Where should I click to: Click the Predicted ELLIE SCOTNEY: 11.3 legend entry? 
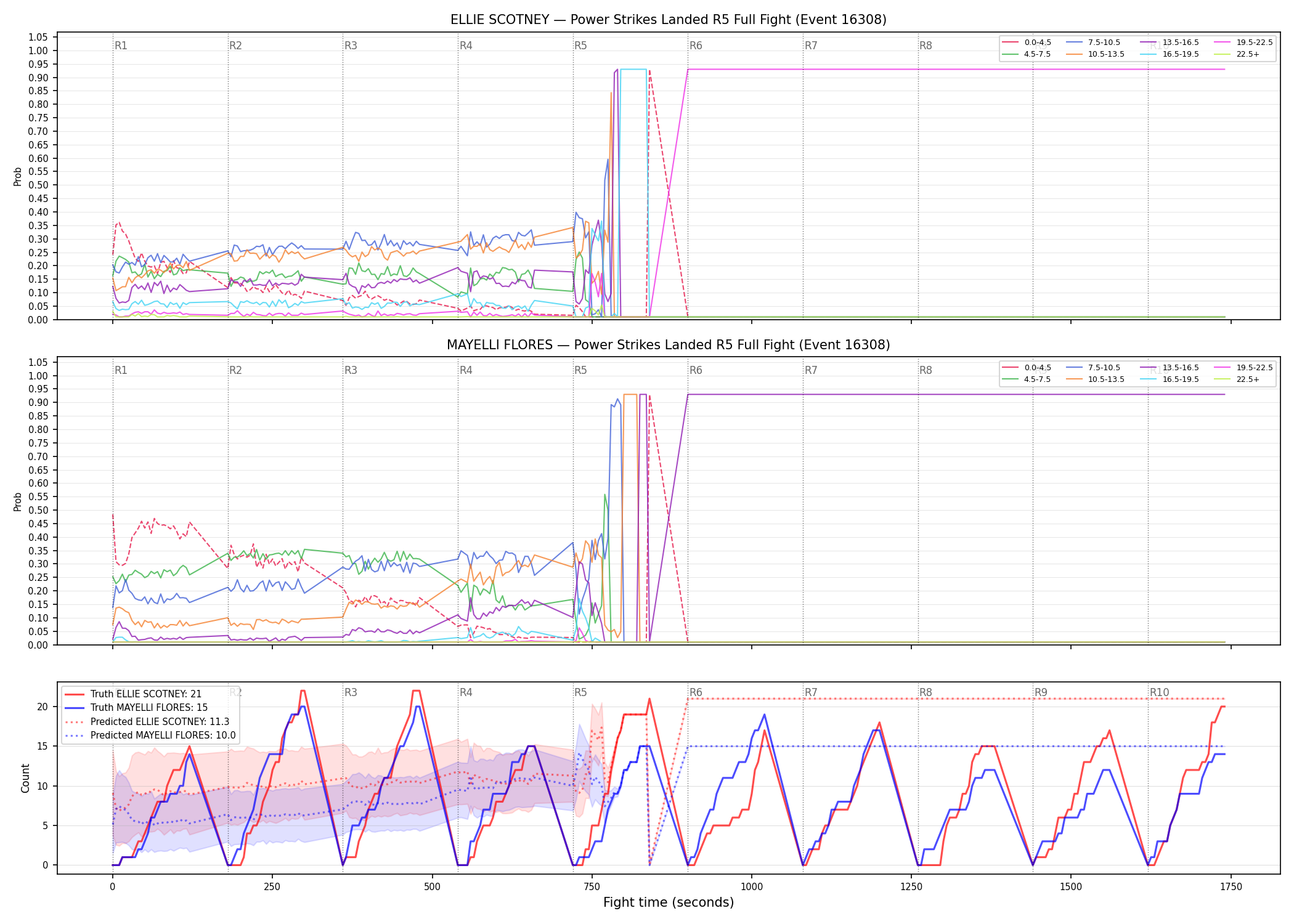[x=147, y=721]
